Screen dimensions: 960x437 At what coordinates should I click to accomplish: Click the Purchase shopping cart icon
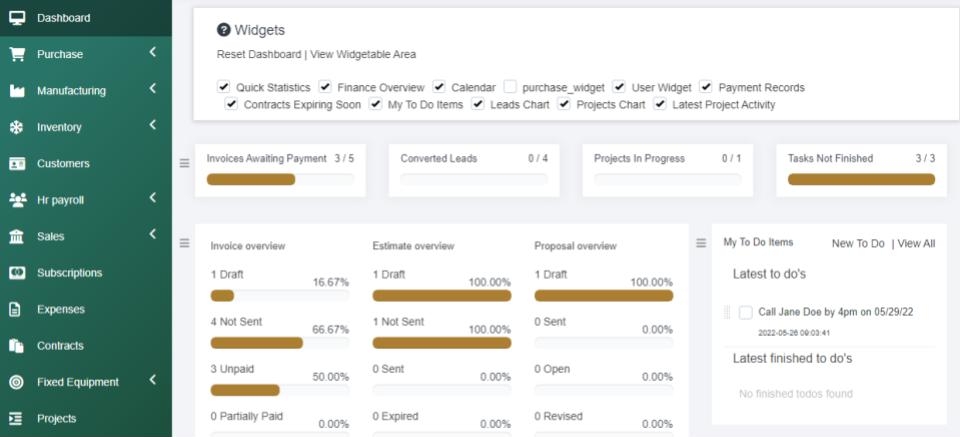(x=17, y=54)
